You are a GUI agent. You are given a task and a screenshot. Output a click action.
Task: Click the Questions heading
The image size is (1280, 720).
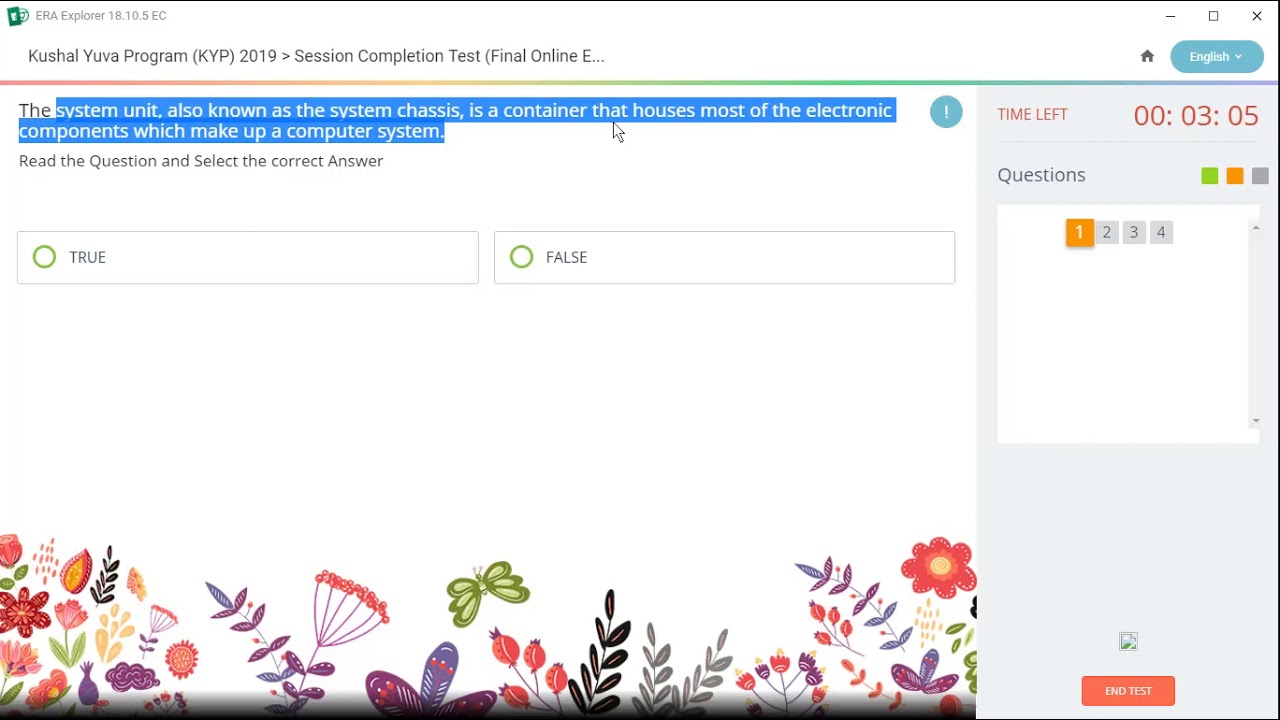pos(1041,175)
